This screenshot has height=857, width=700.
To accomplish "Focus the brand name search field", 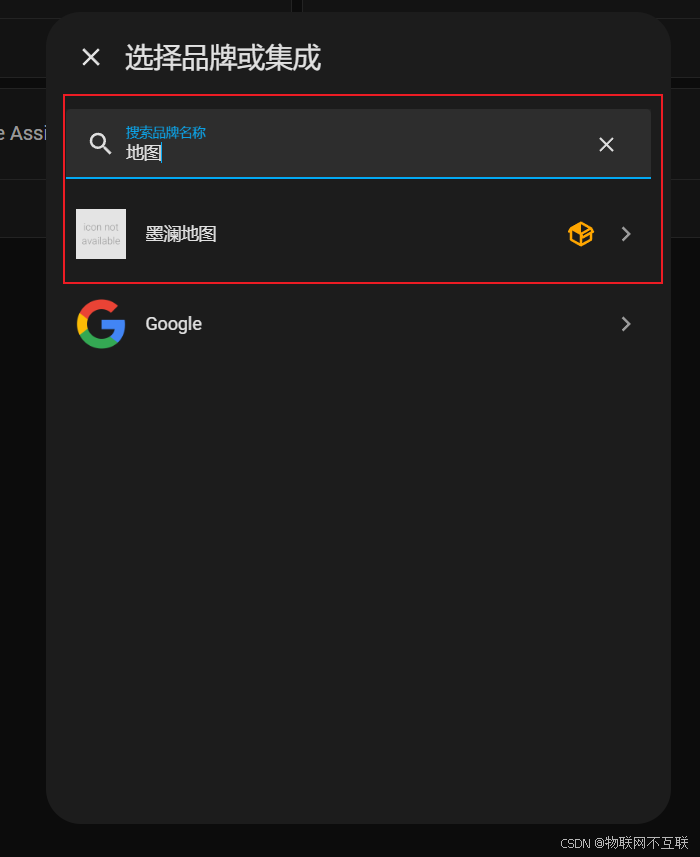I will coord(358,144).
